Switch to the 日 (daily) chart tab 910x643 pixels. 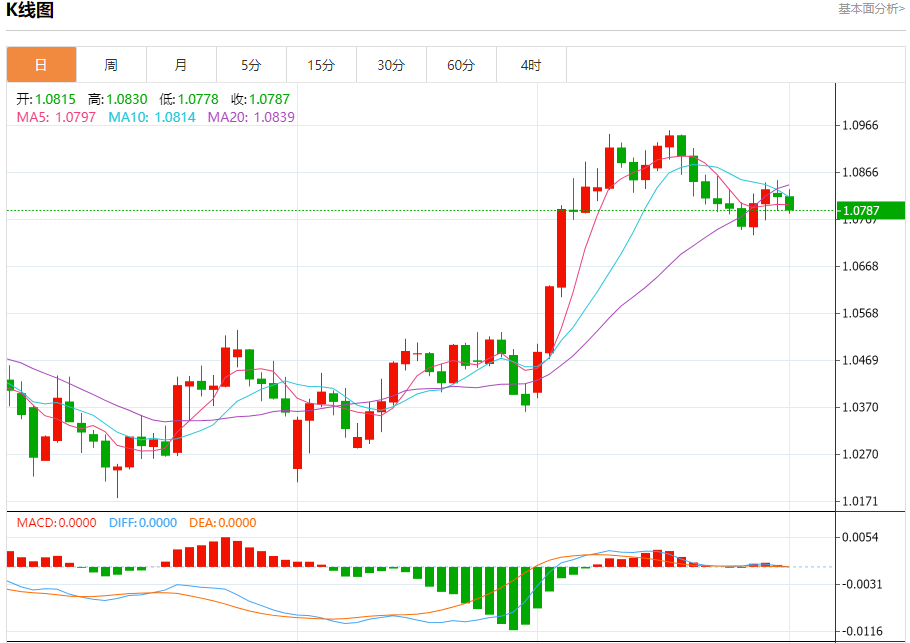point(41,65)
